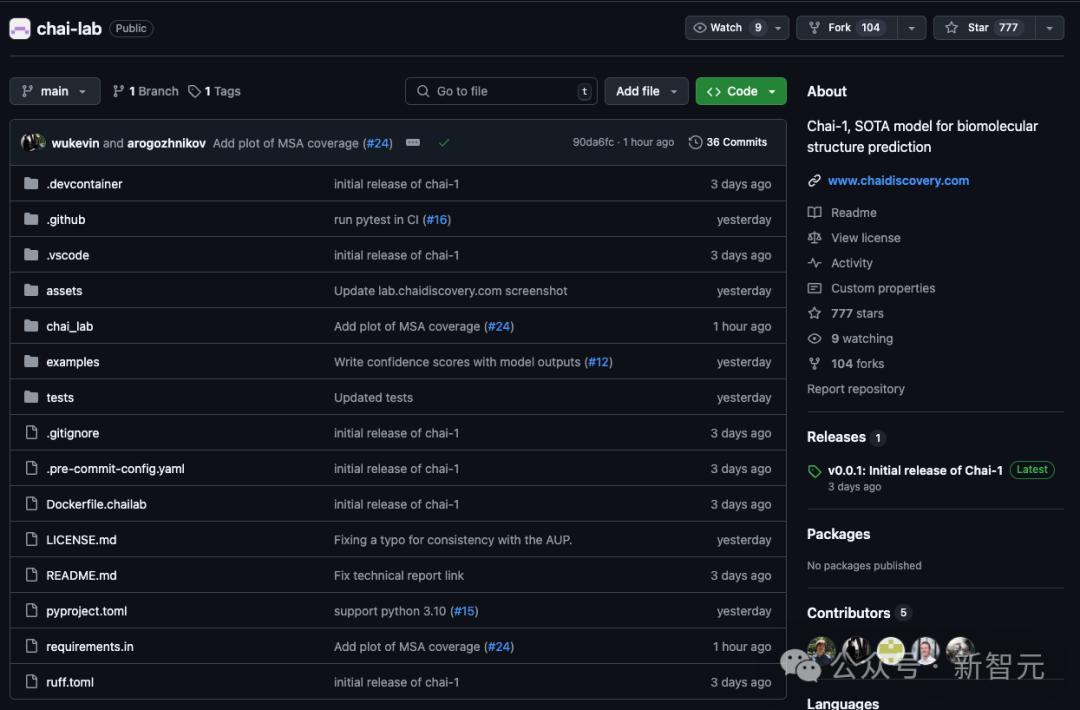Click the copy commit message icon next to #24

[x=412, y=142]
